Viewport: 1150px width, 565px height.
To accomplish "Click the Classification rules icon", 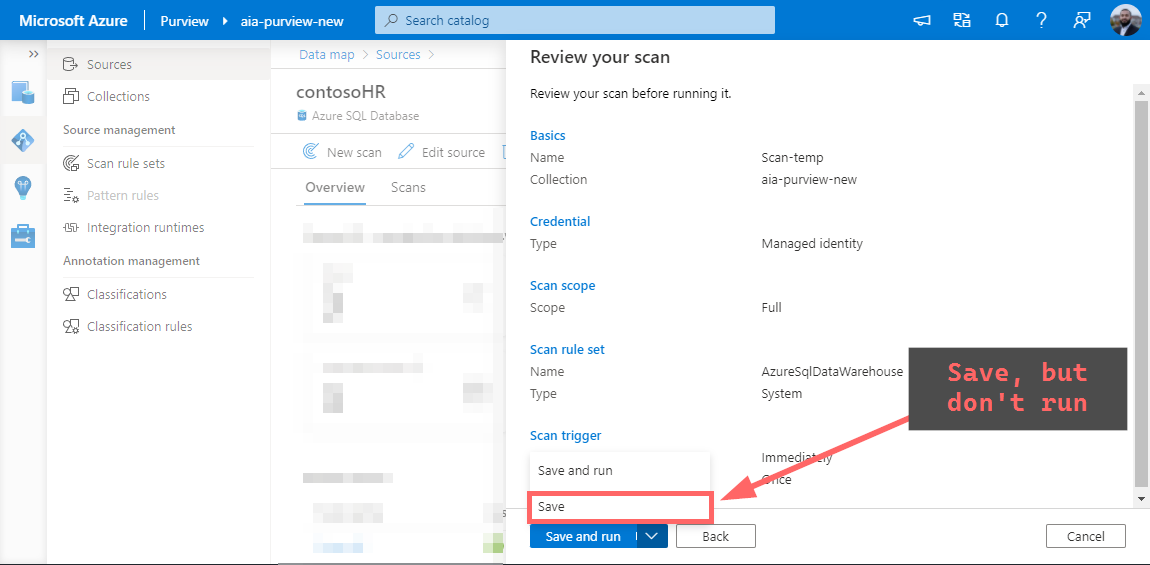I will pos(71,327).
